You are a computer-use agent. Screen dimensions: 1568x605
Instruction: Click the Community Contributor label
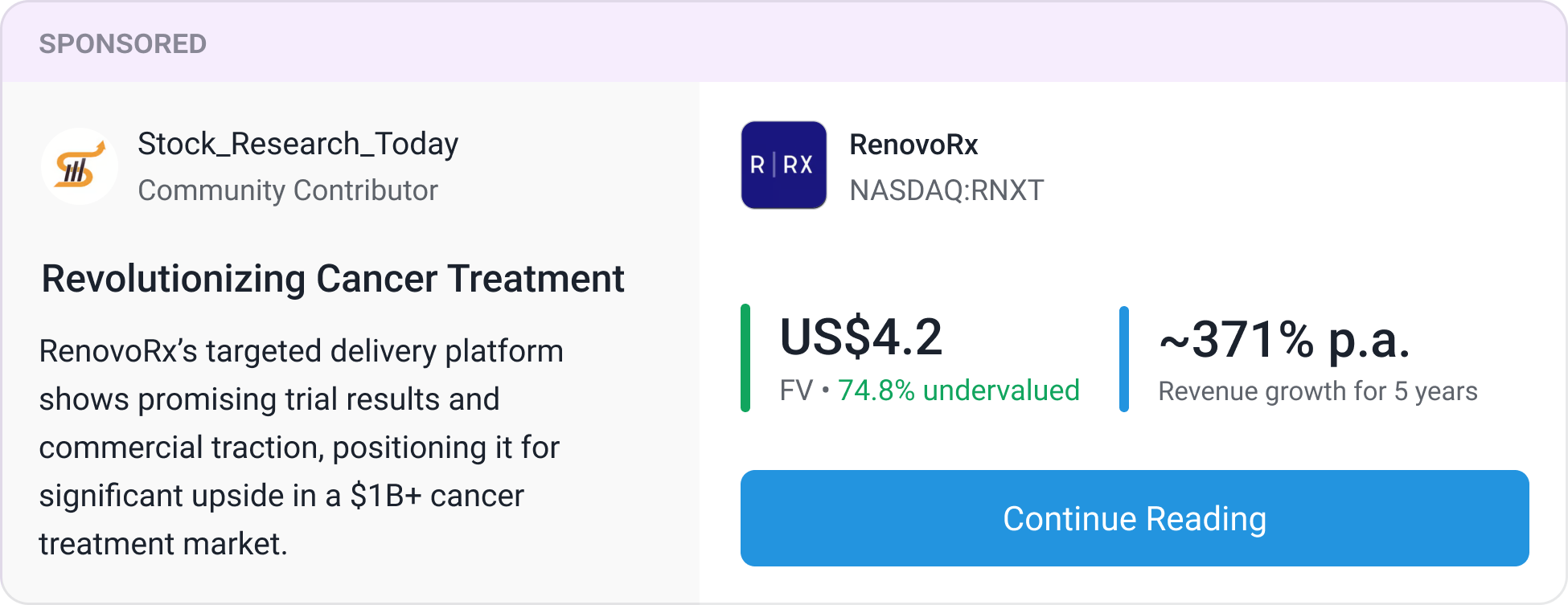(x=288, y=190)
